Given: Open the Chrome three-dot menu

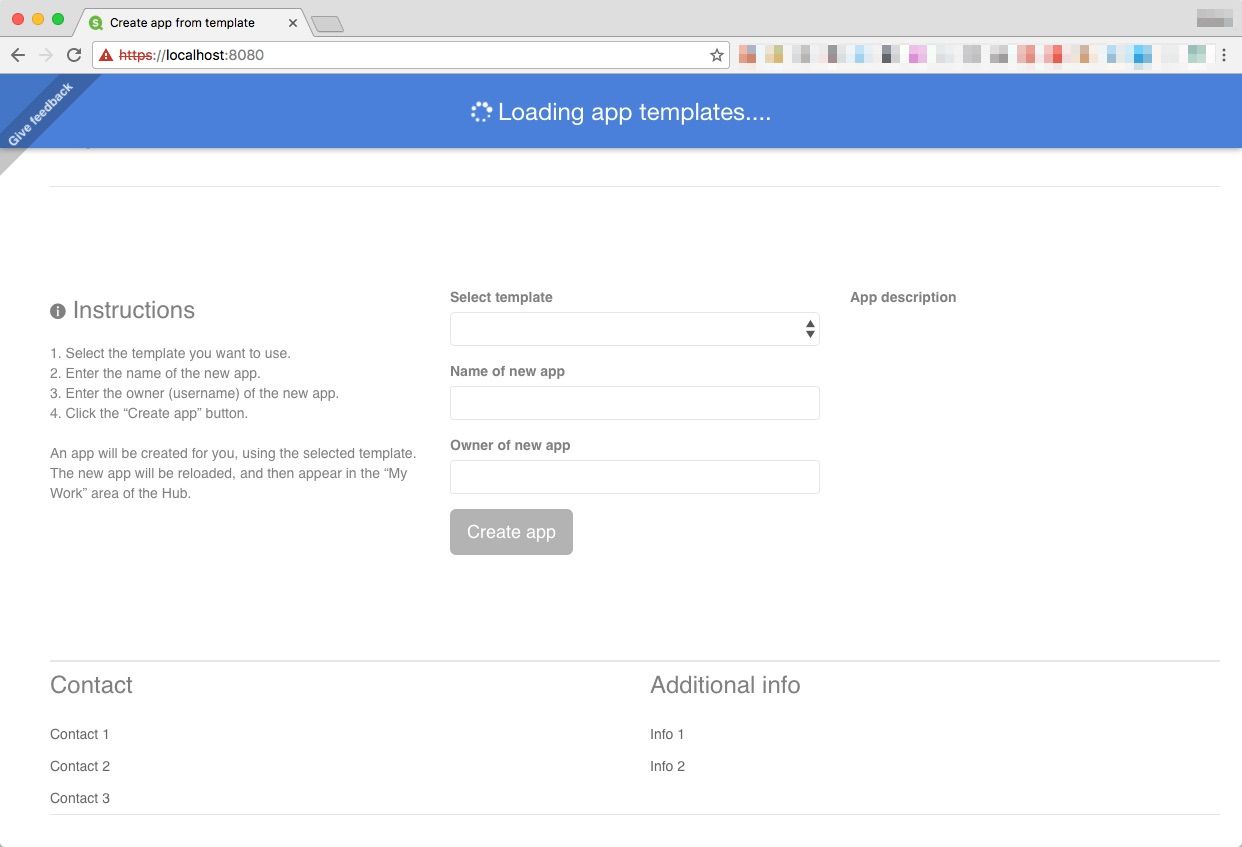Looking at the screenshot, I should click(x=1224, y=55).
